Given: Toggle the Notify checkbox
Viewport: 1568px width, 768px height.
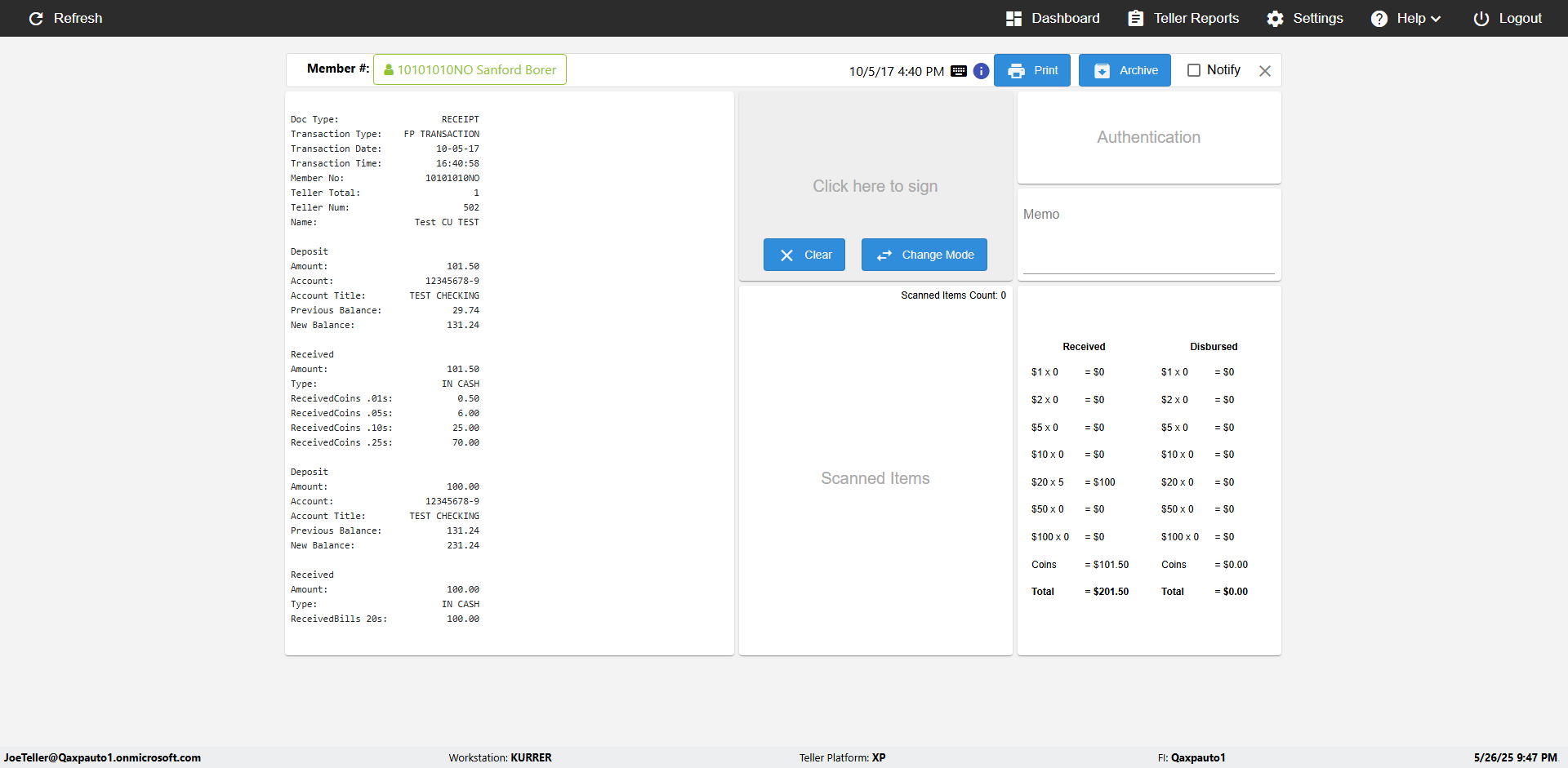Looking at the screenshot, I should [1194, 70].
